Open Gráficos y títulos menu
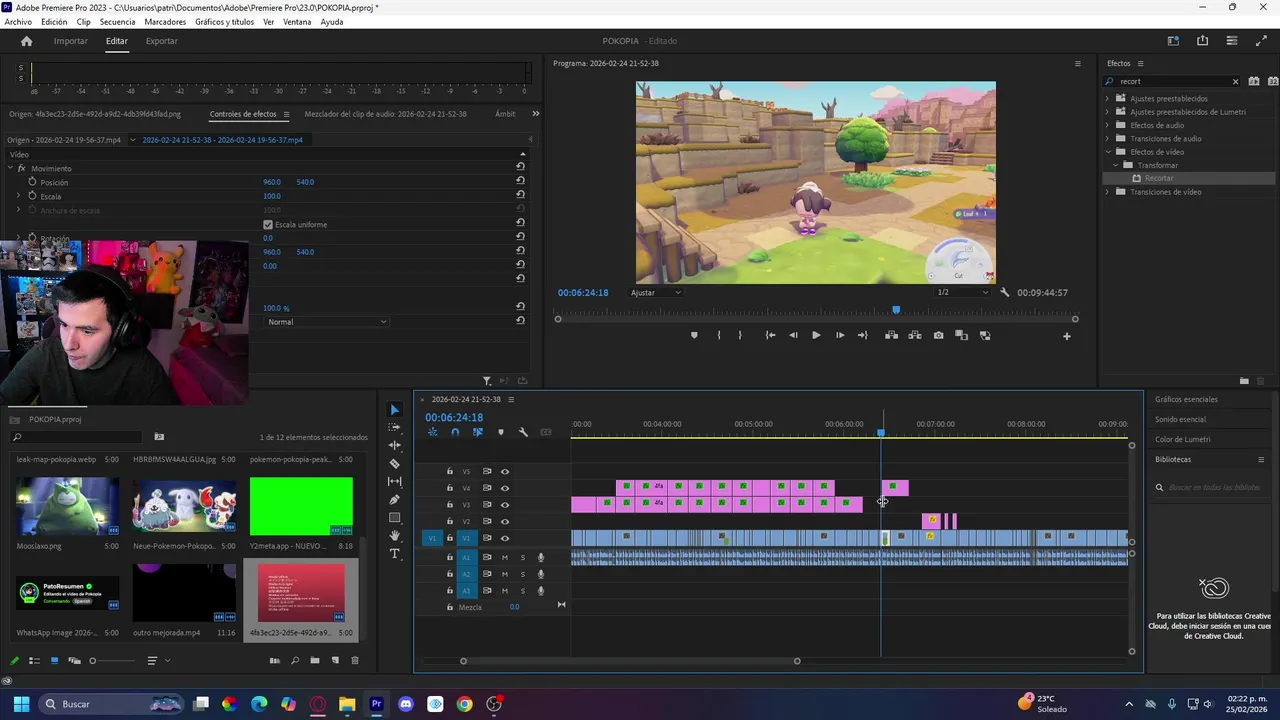The image size is (1280, 720). 224,21
